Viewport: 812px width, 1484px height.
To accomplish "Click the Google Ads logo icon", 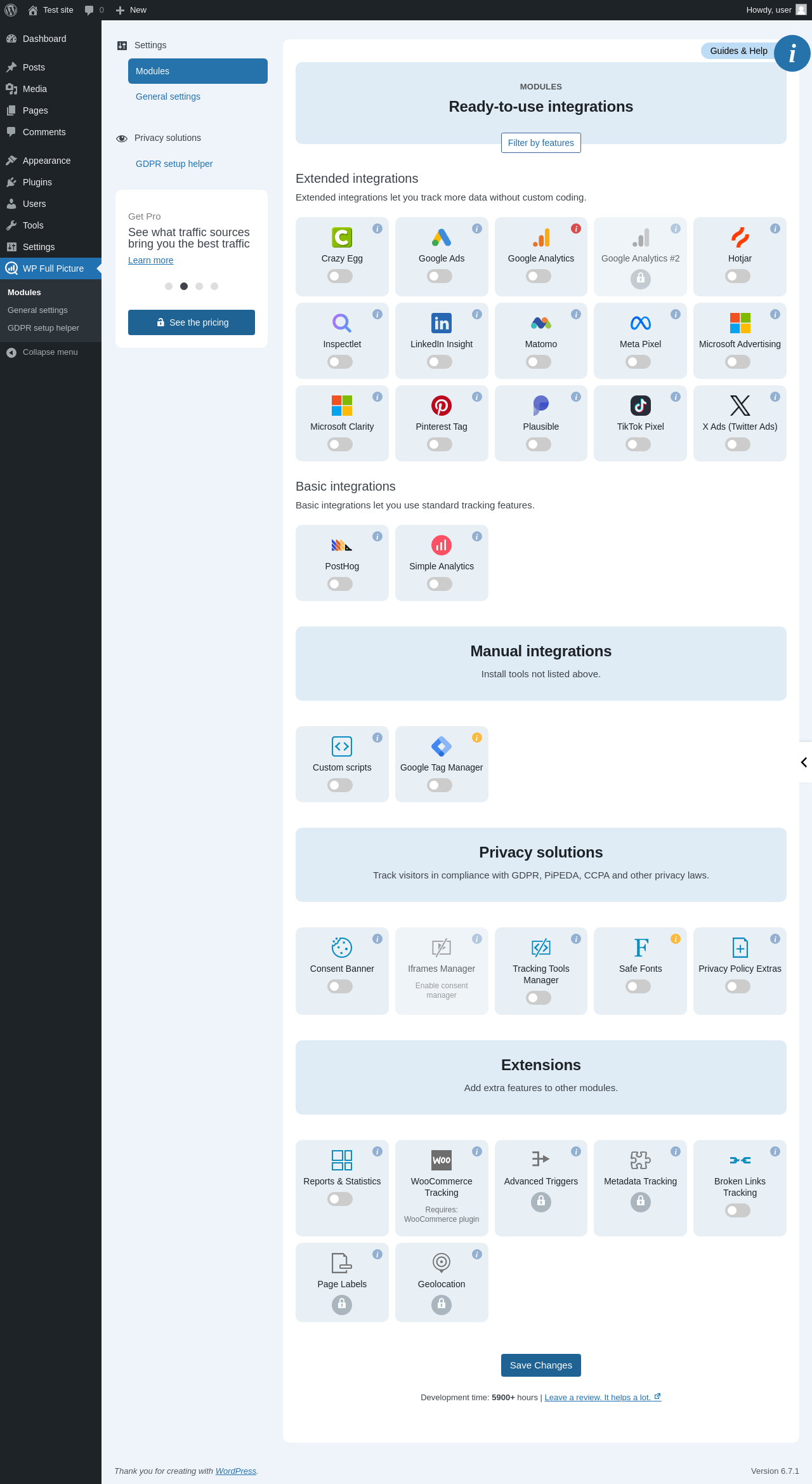I will tap(442, 237).
